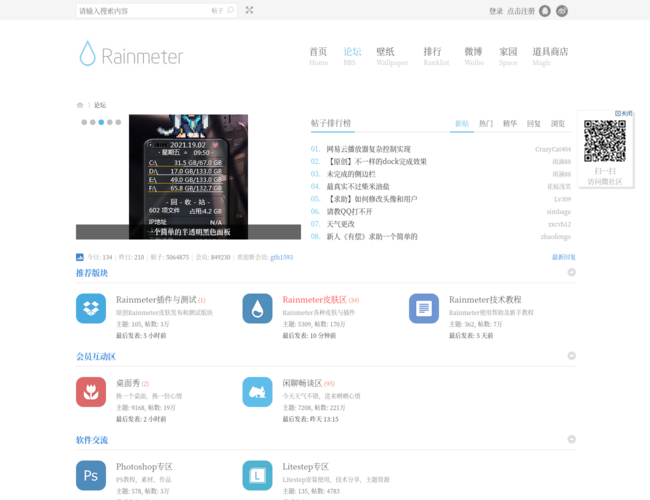
Task: Open the Rainmeter技术教程 document icon
Action: pos(424,308)
